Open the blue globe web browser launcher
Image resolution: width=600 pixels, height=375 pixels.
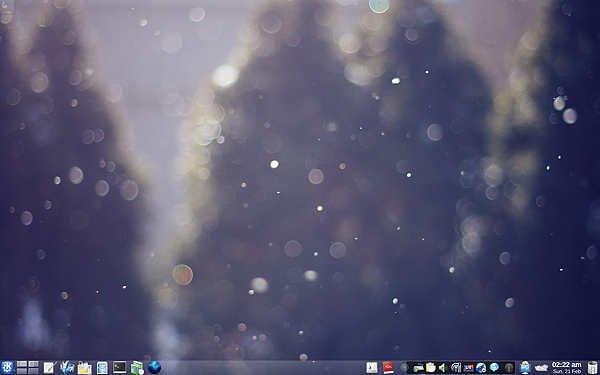pos(154,368)
